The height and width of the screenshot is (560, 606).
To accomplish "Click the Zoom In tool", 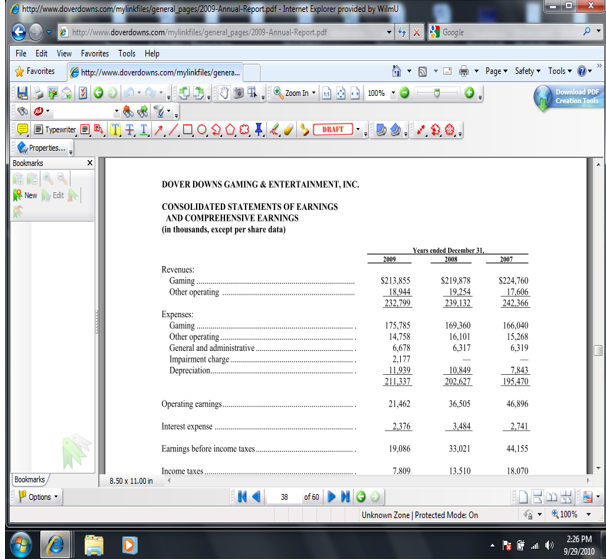I will (290, 93).
